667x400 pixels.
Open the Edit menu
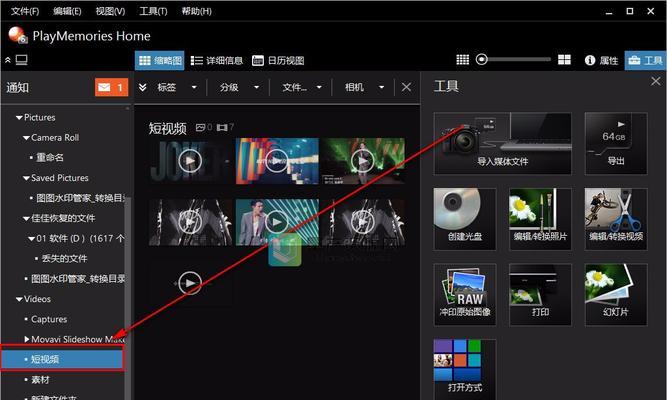click(67, 11)
